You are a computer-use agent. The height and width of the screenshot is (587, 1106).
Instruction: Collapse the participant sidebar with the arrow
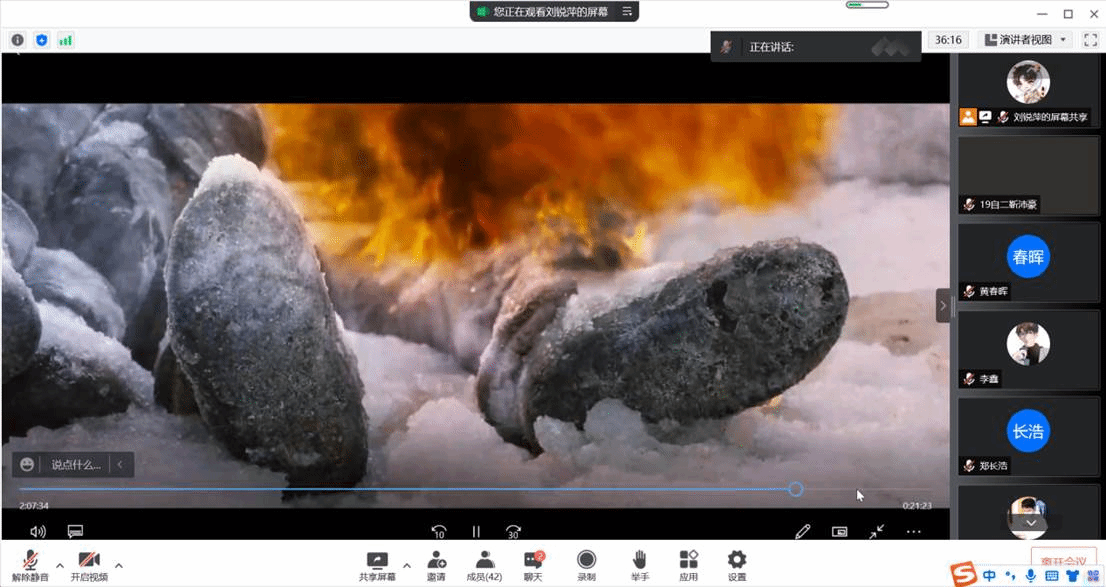tap(942, 305)
